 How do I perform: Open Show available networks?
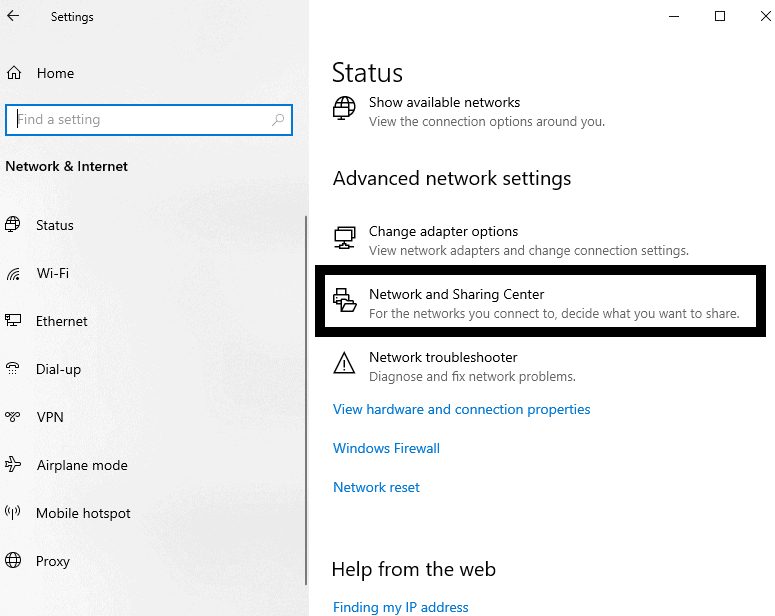[444, 103]
